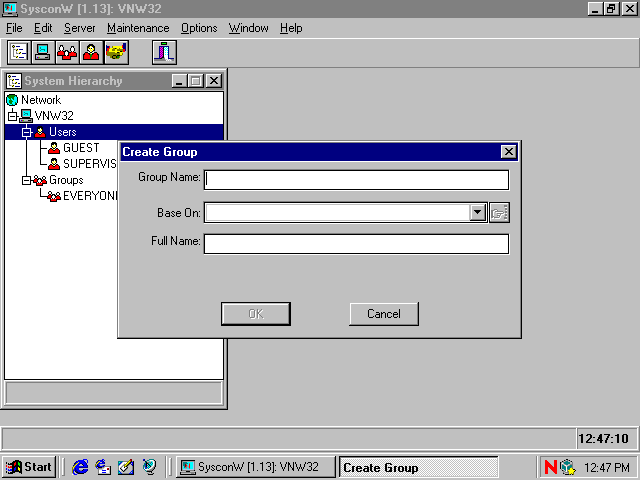Image resolution: width=640 pixels, height=480 pixels.
Task: Close the Create Group dialog with X
Action: [508, 152]
